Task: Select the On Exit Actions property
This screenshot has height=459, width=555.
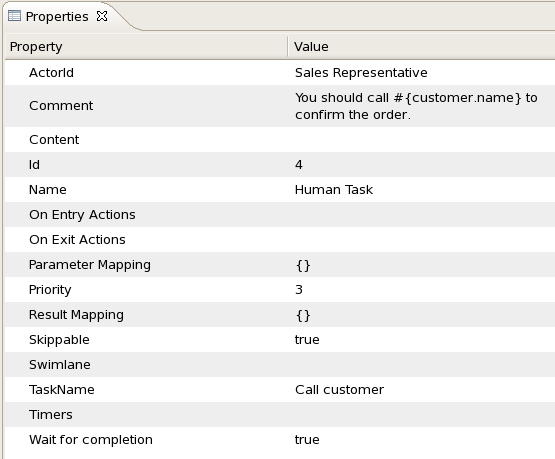Action: tap(77, 240)
